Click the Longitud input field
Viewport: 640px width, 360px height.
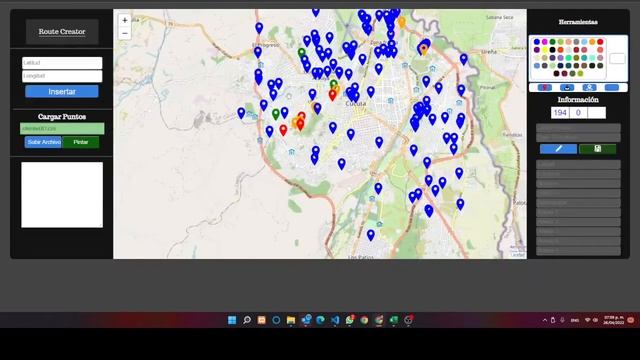point(62,76)
